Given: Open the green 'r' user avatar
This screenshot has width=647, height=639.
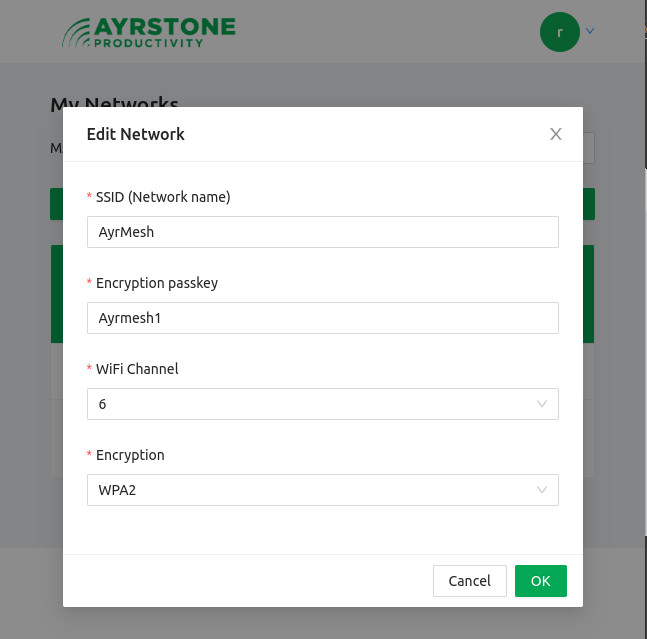Looking at the screenshot, I should click(x=560, y=32).
